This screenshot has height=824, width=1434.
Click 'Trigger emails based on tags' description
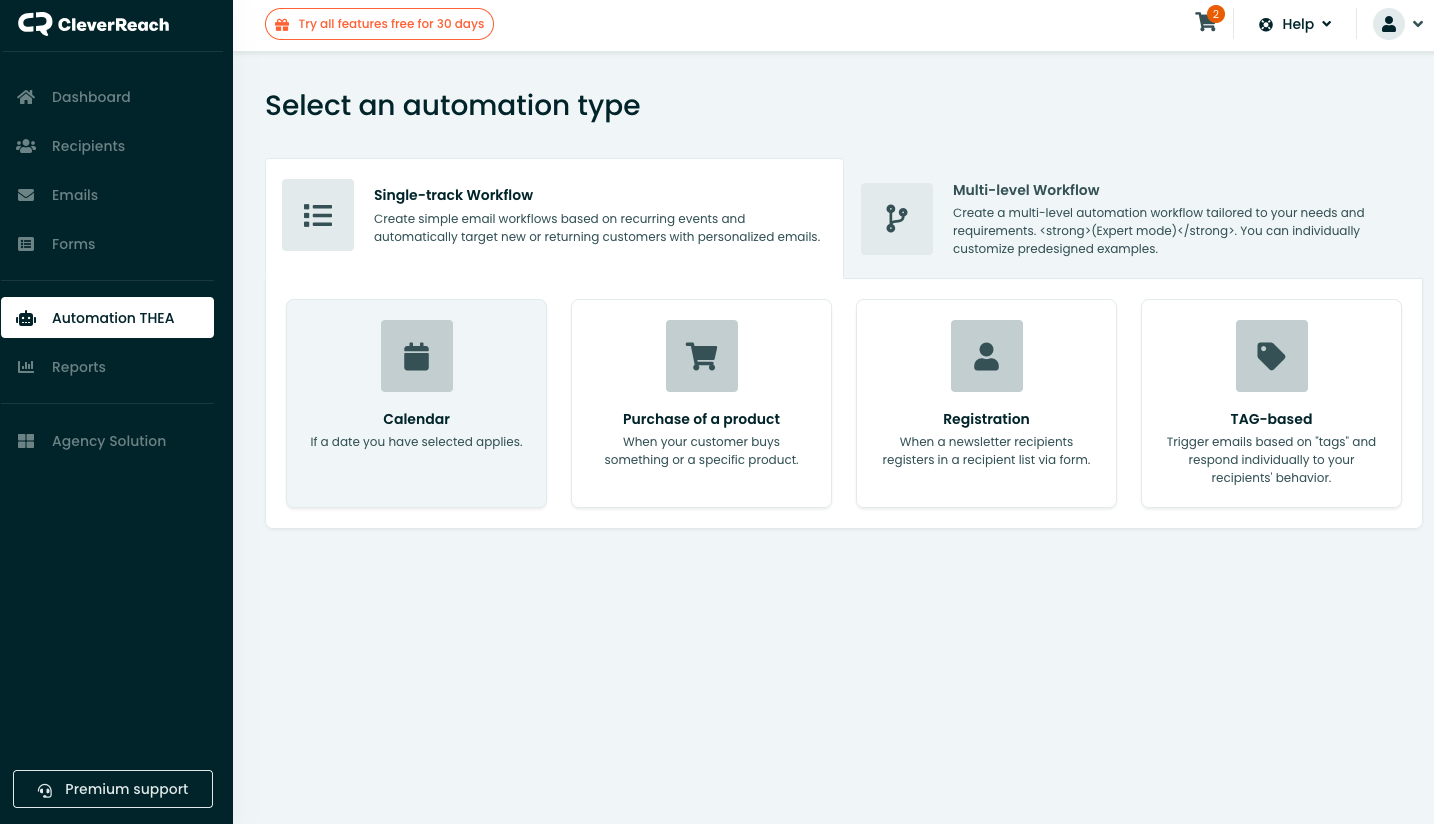point(1272,460)
